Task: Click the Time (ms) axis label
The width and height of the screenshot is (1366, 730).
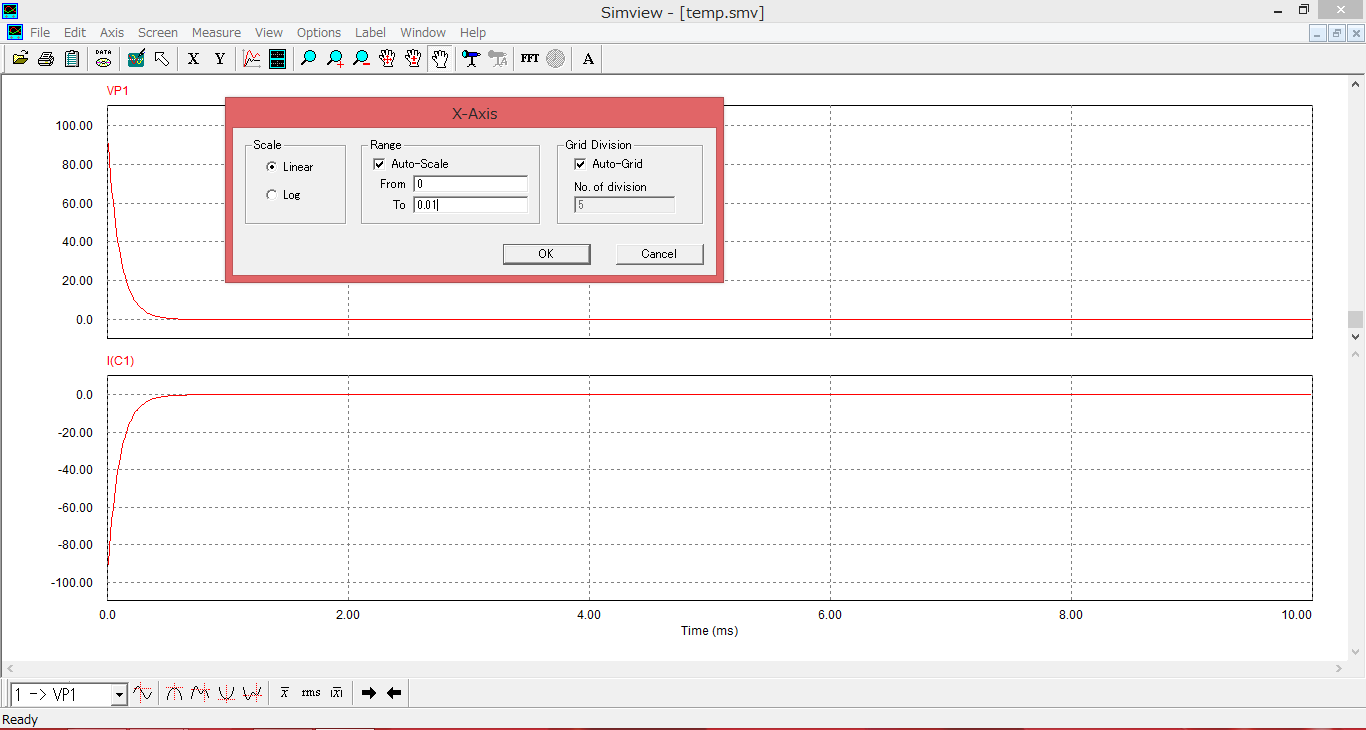Action: (709, 631)
